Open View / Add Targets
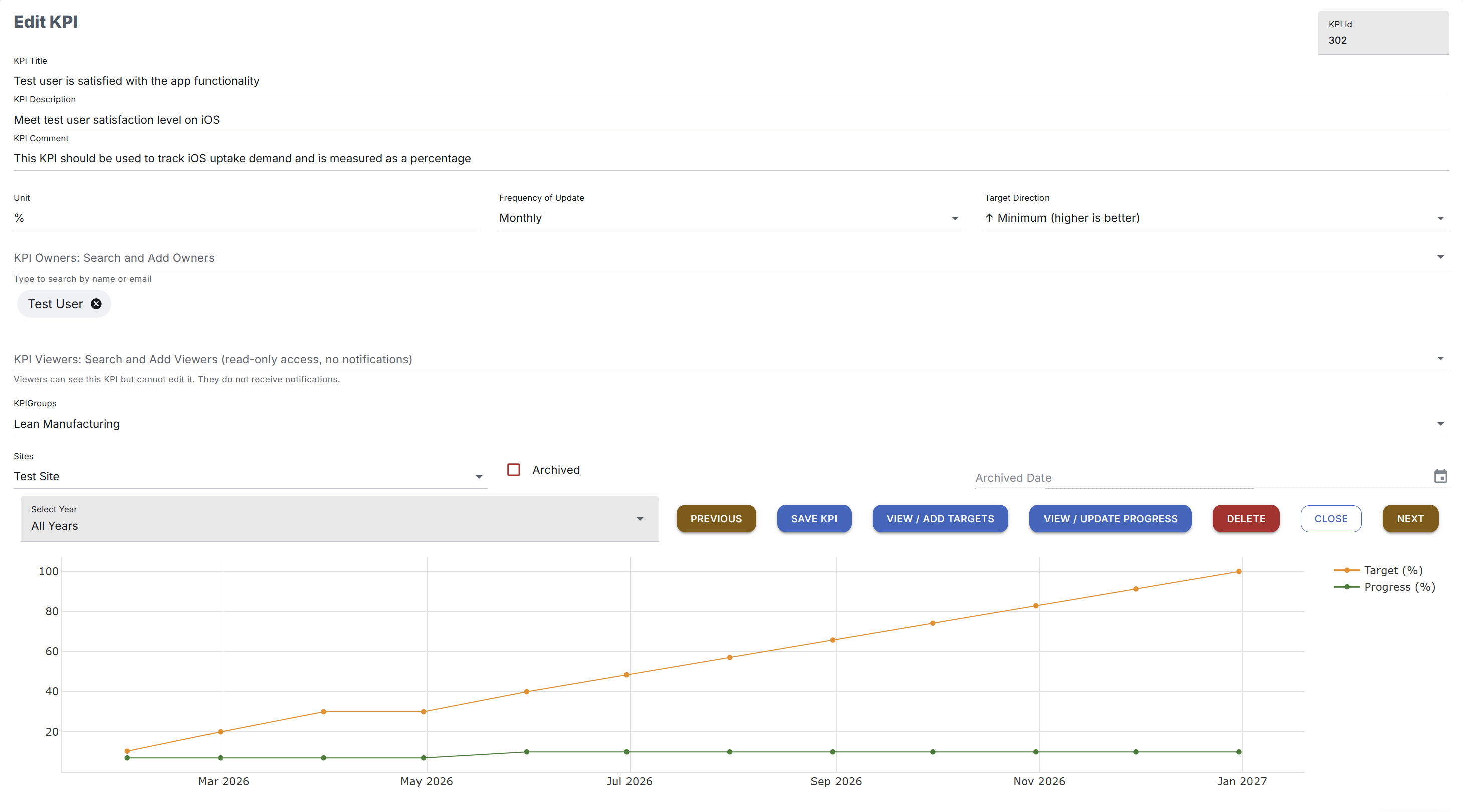The width and height of the screenshot is (1463, 812). tap(940, 518)
